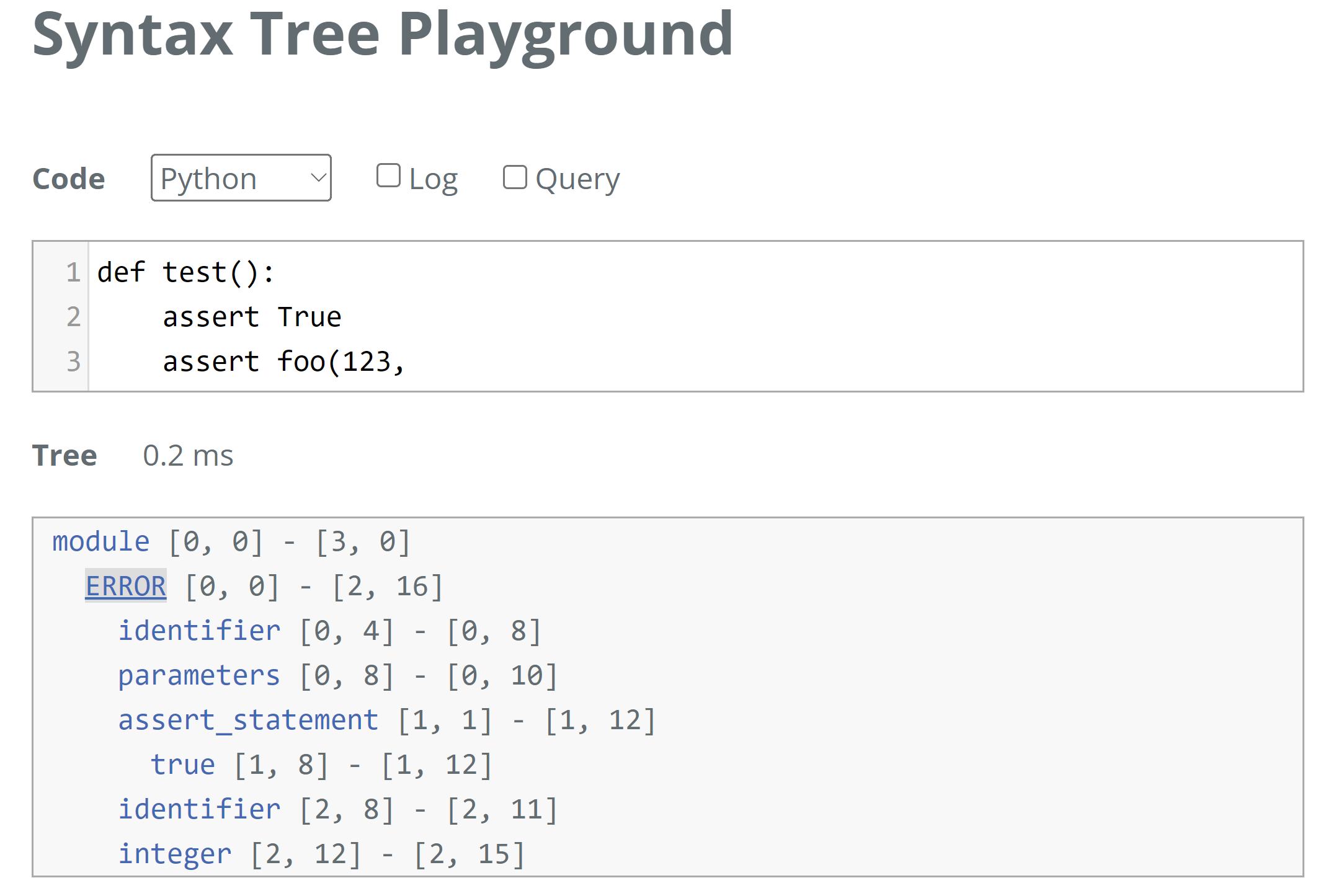Click the Query label text

[577, 180]
